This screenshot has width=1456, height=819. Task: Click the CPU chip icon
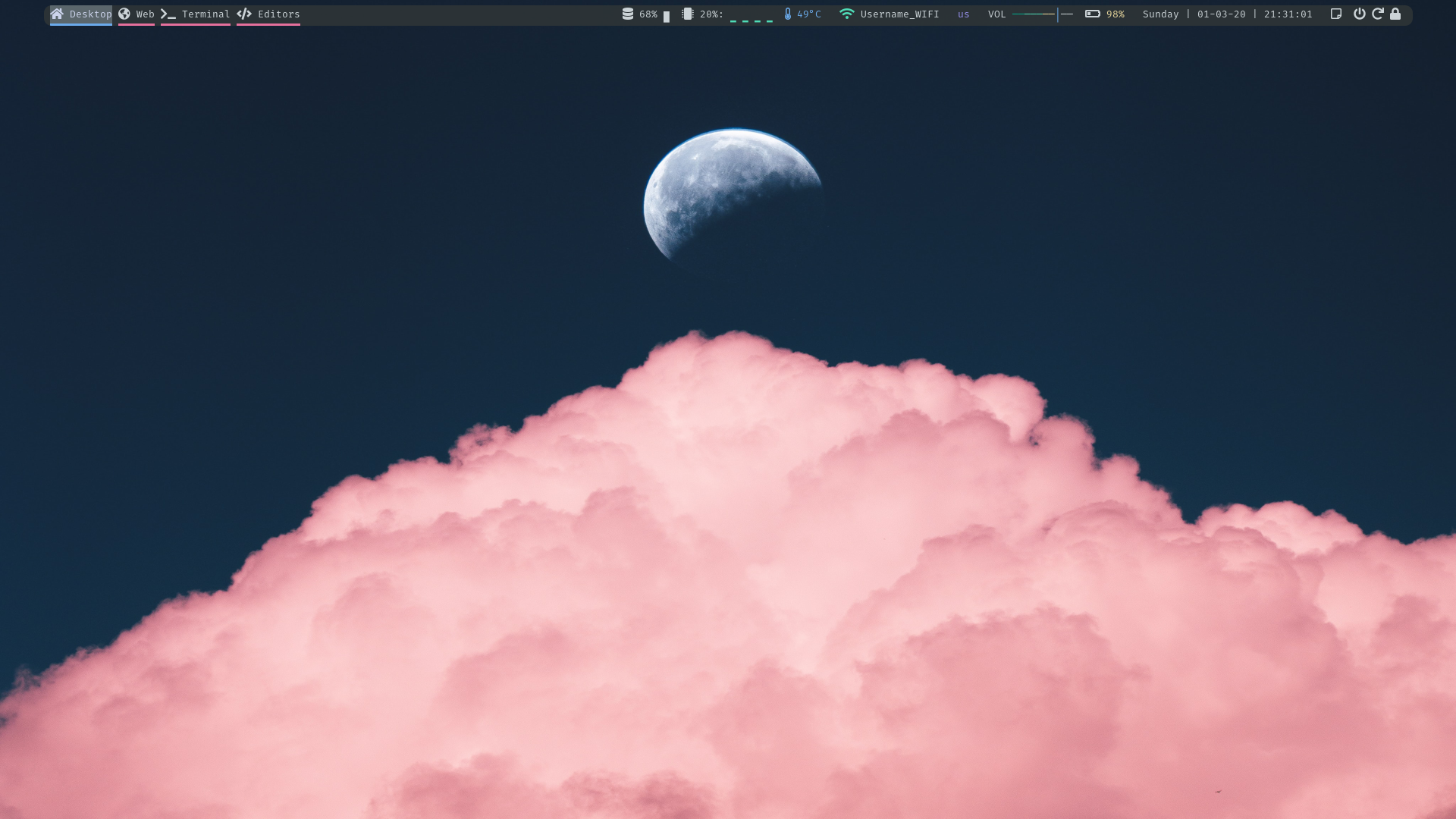pyautogui.click(x=688, y=14)
